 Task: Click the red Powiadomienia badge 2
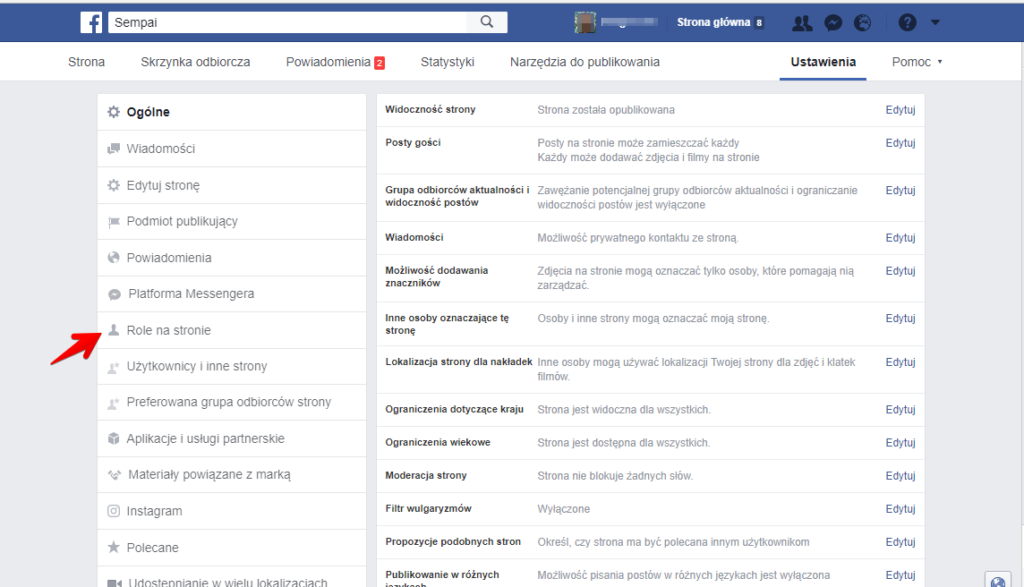379,63
